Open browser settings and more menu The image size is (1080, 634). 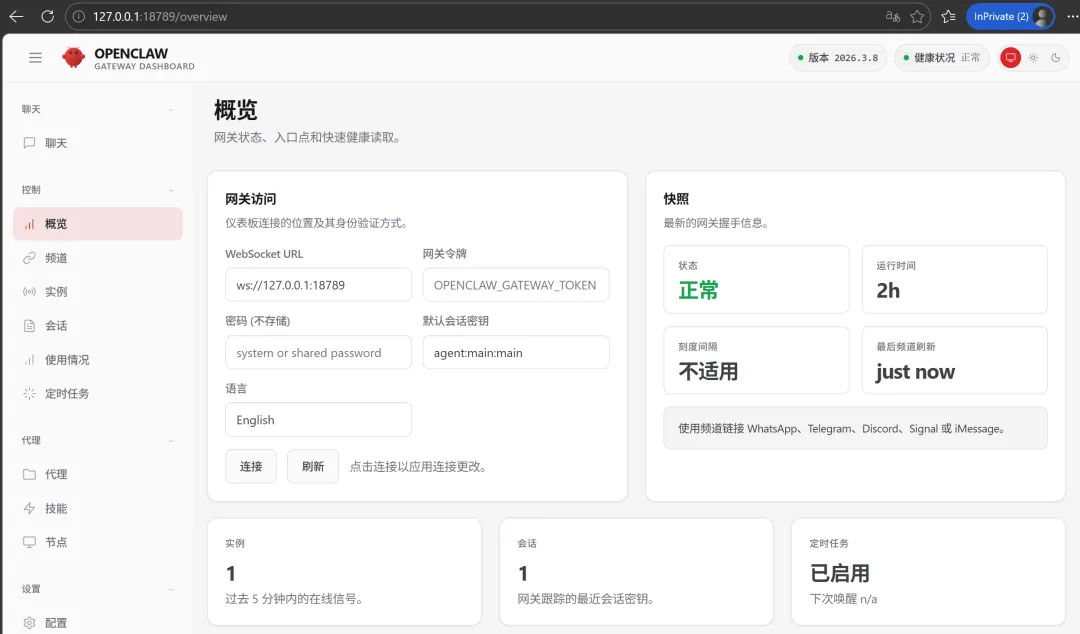[1072, 17]
